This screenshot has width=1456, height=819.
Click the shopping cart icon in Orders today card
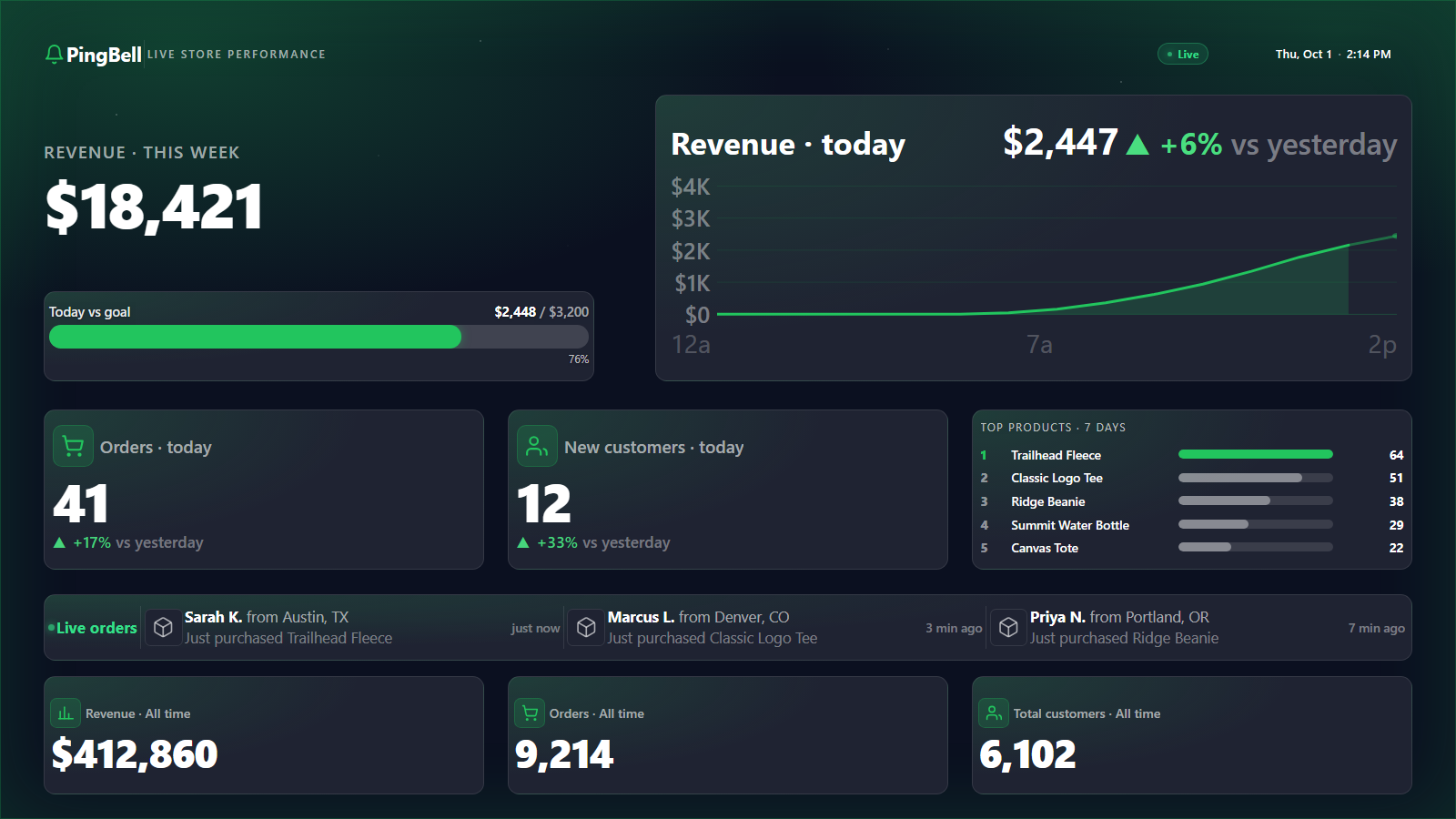(73, 447)
